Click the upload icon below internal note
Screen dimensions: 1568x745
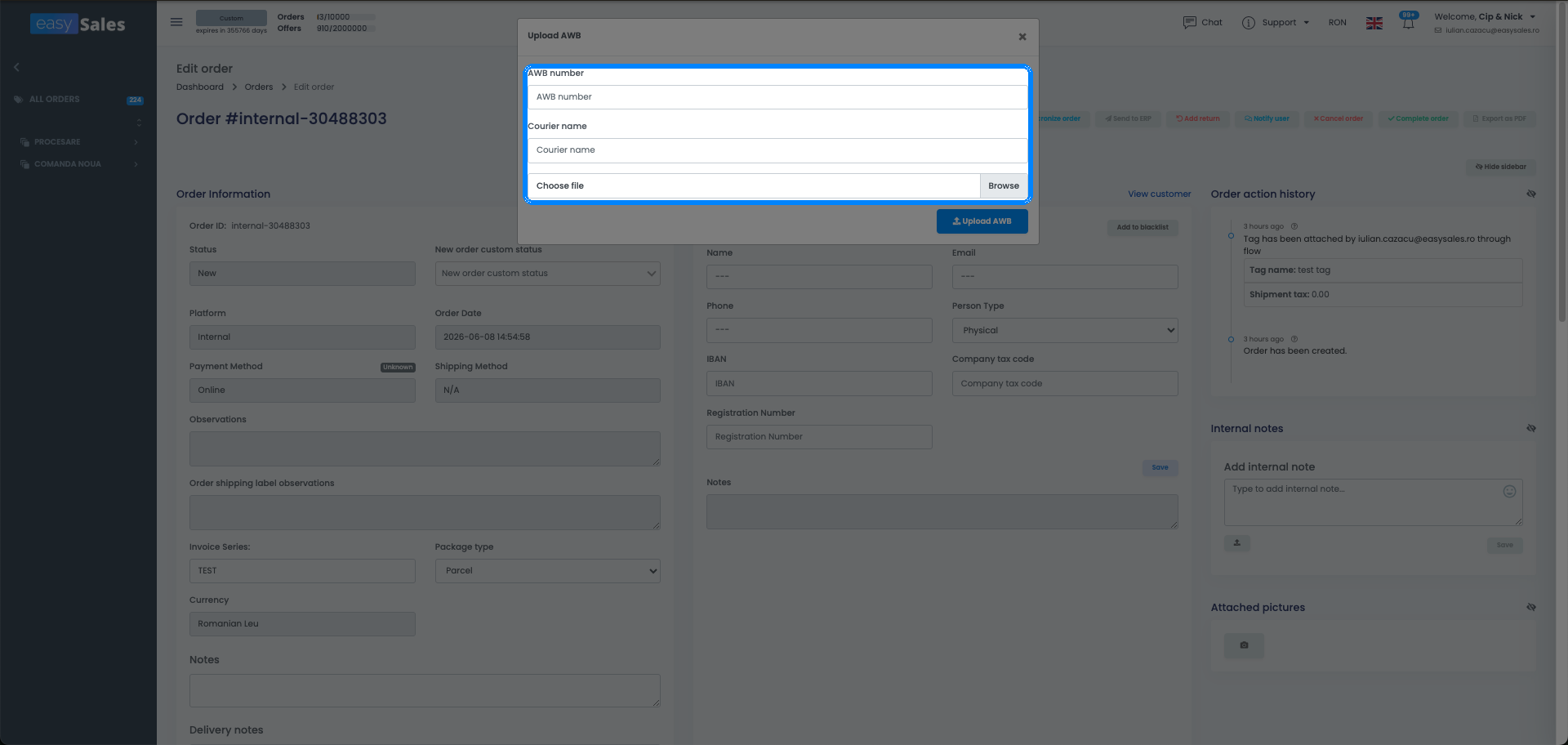(1236, 543)
